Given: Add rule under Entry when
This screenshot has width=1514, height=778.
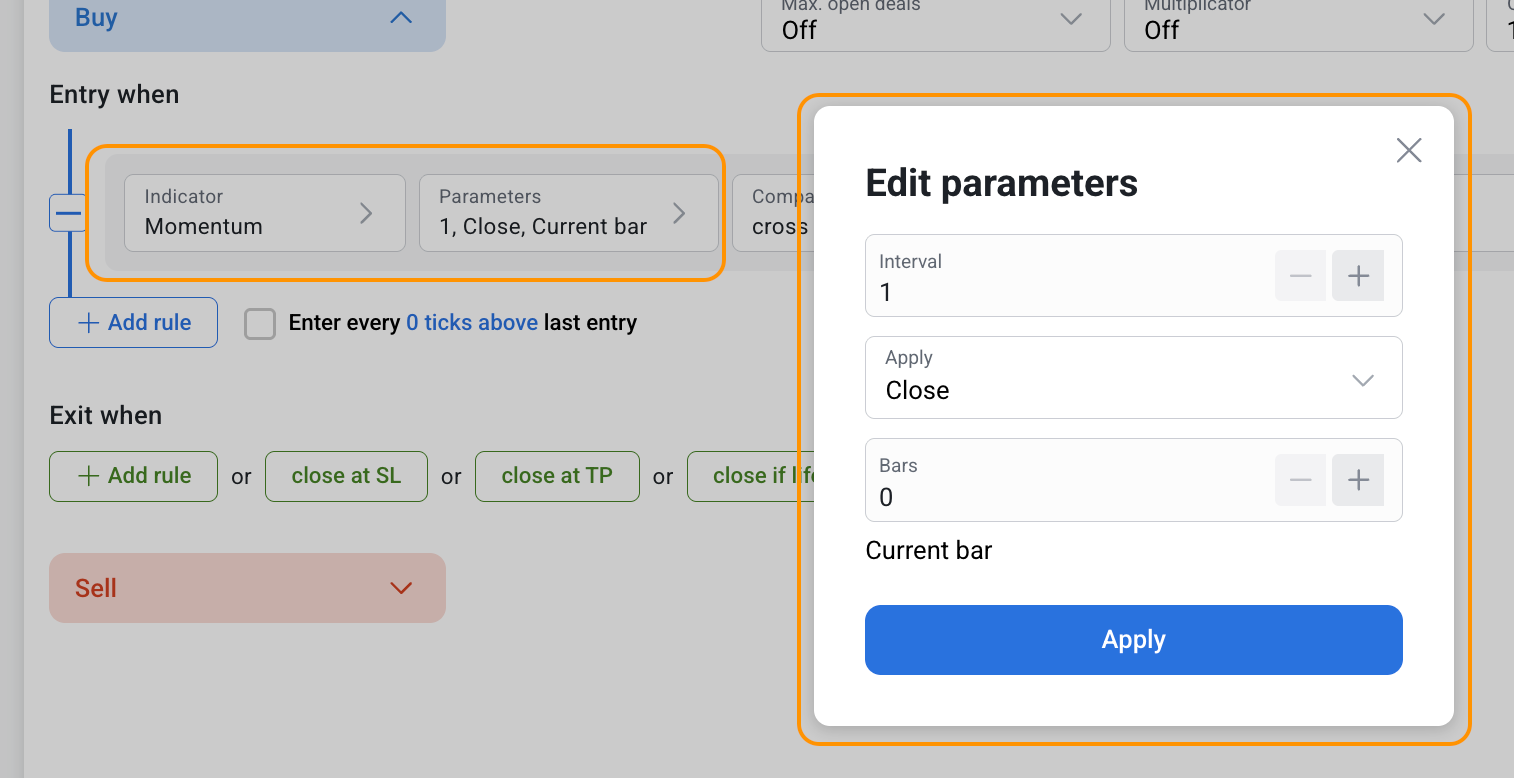Looking at the screenshot, I should point(133,323).
